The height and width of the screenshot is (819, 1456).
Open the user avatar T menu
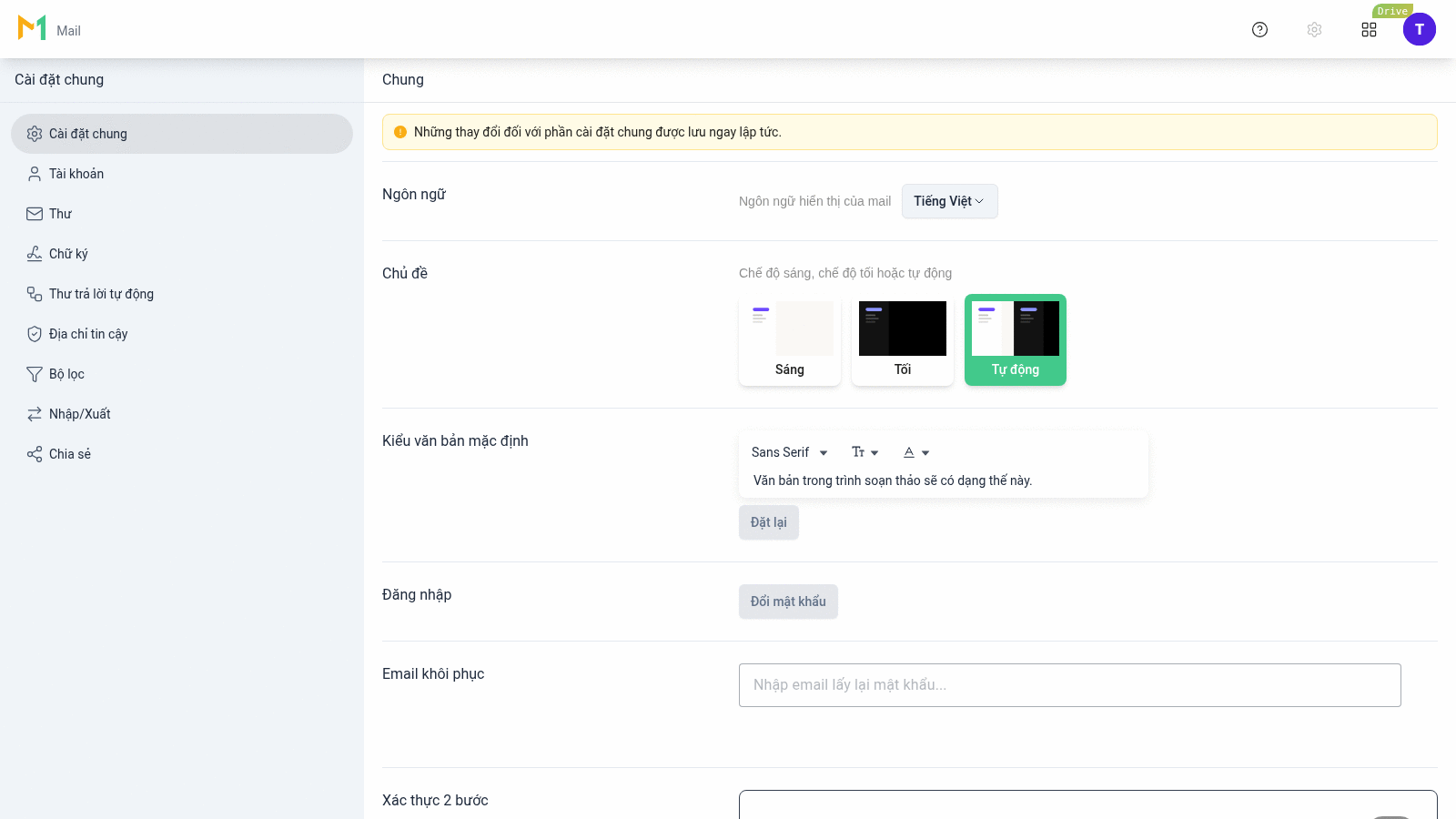click(x=1420, y=29)
